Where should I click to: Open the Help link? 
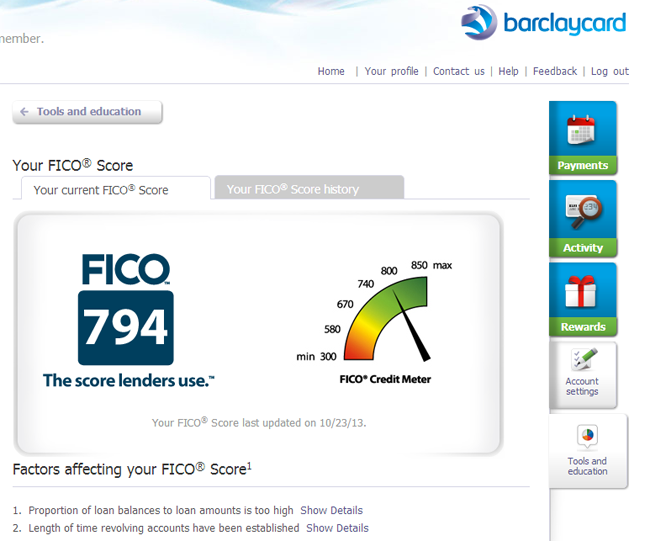click(x=508, y=71)
